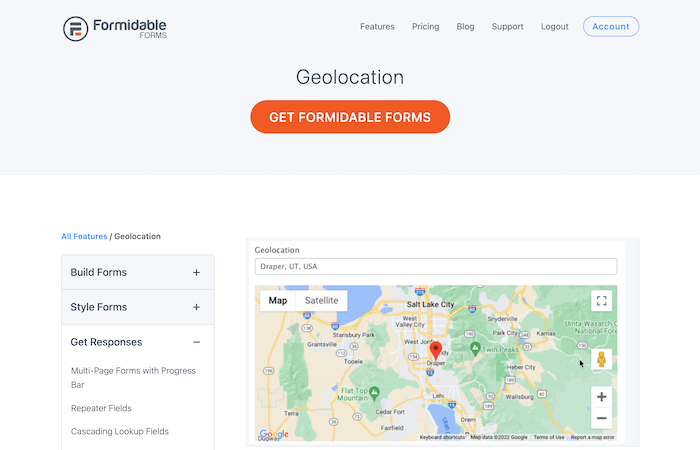The height and width of the screenshot is (450, 700).
Task: Open the Repeater Fields link
Action: (101, 408)
